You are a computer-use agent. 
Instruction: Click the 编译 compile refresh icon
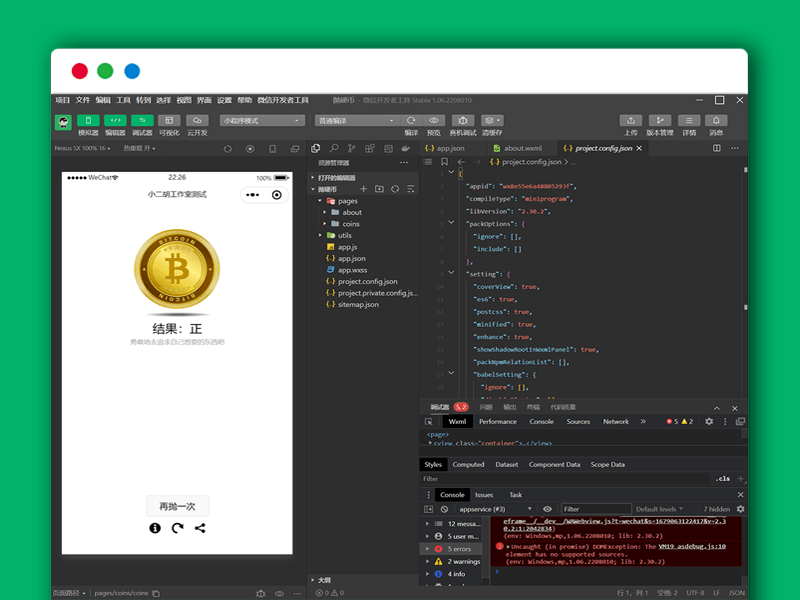pos(411,120)
